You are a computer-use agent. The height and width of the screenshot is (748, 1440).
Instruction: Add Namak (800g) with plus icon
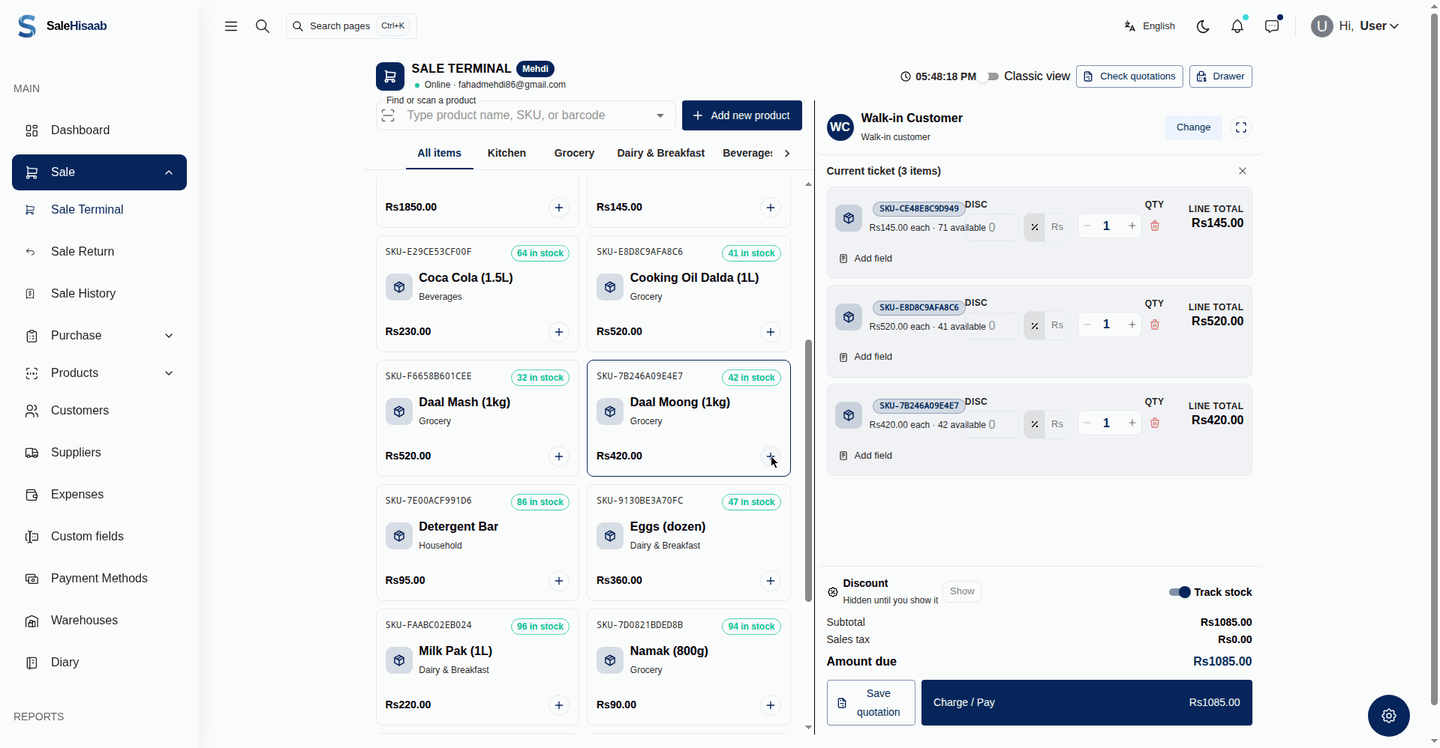click(770, 705)
